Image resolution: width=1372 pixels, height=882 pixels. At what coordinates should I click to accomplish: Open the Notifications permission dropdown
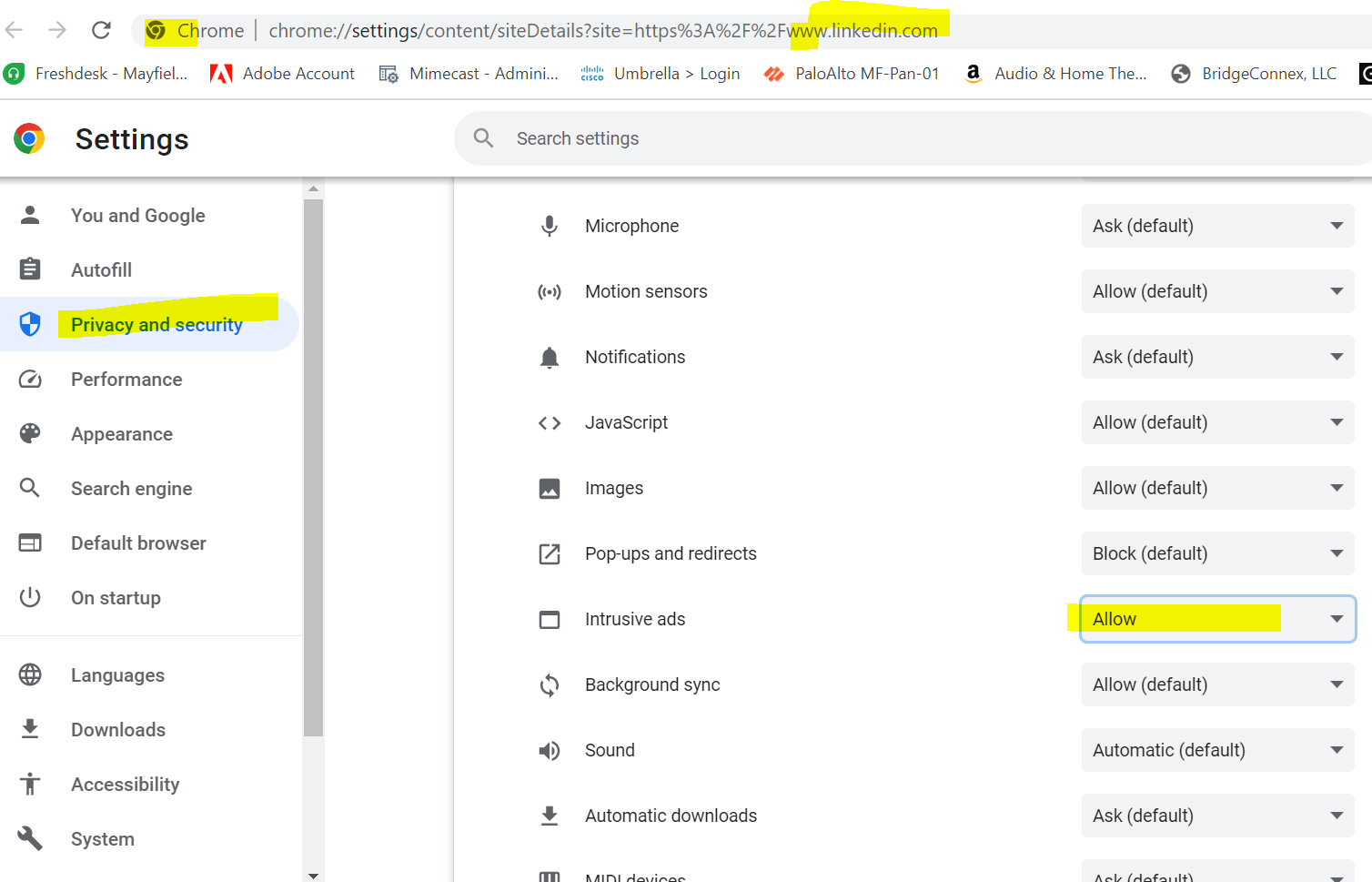pos(1218,357)
